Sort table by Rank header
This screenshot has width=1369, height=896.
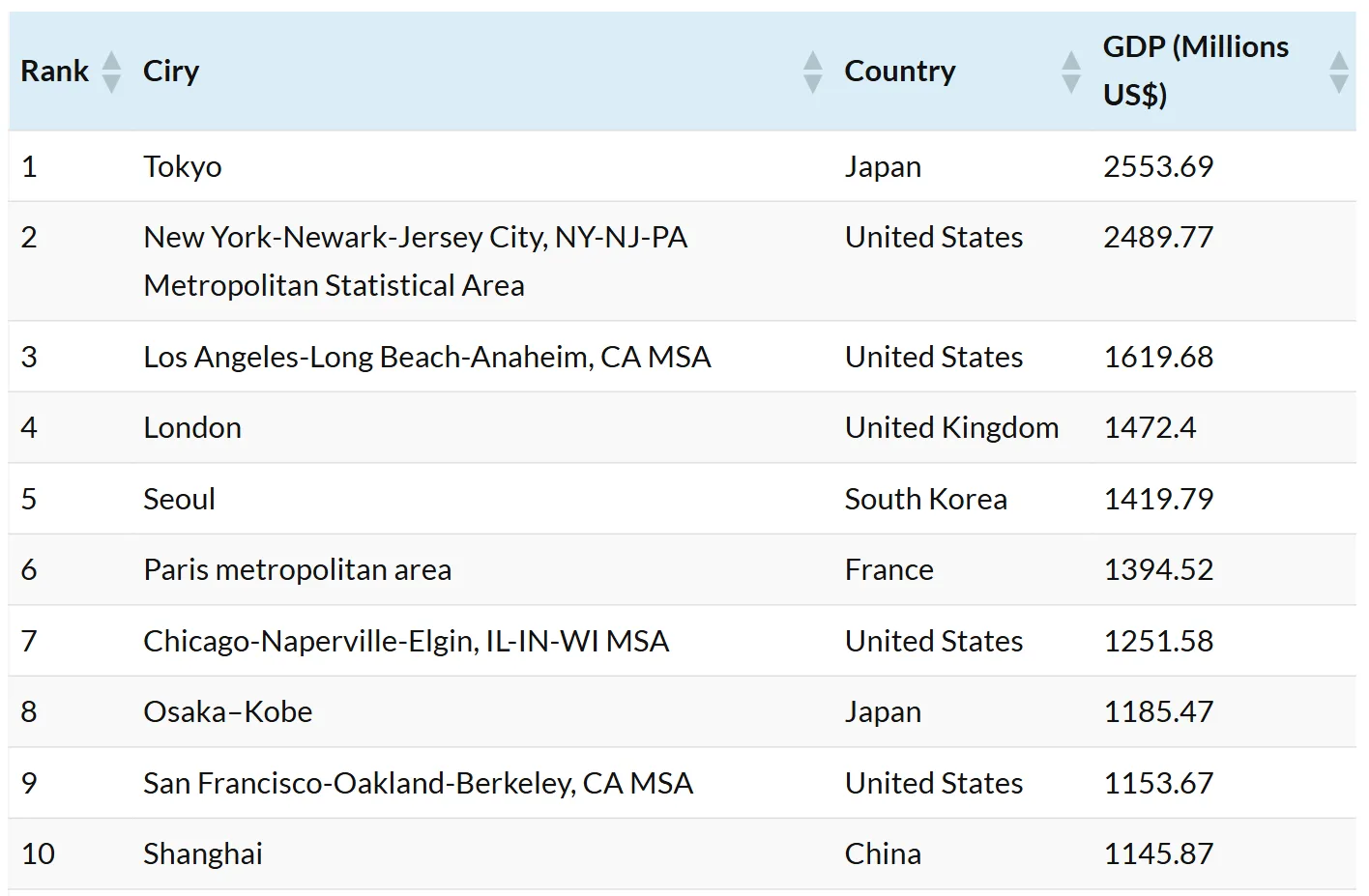coord(54,72)
